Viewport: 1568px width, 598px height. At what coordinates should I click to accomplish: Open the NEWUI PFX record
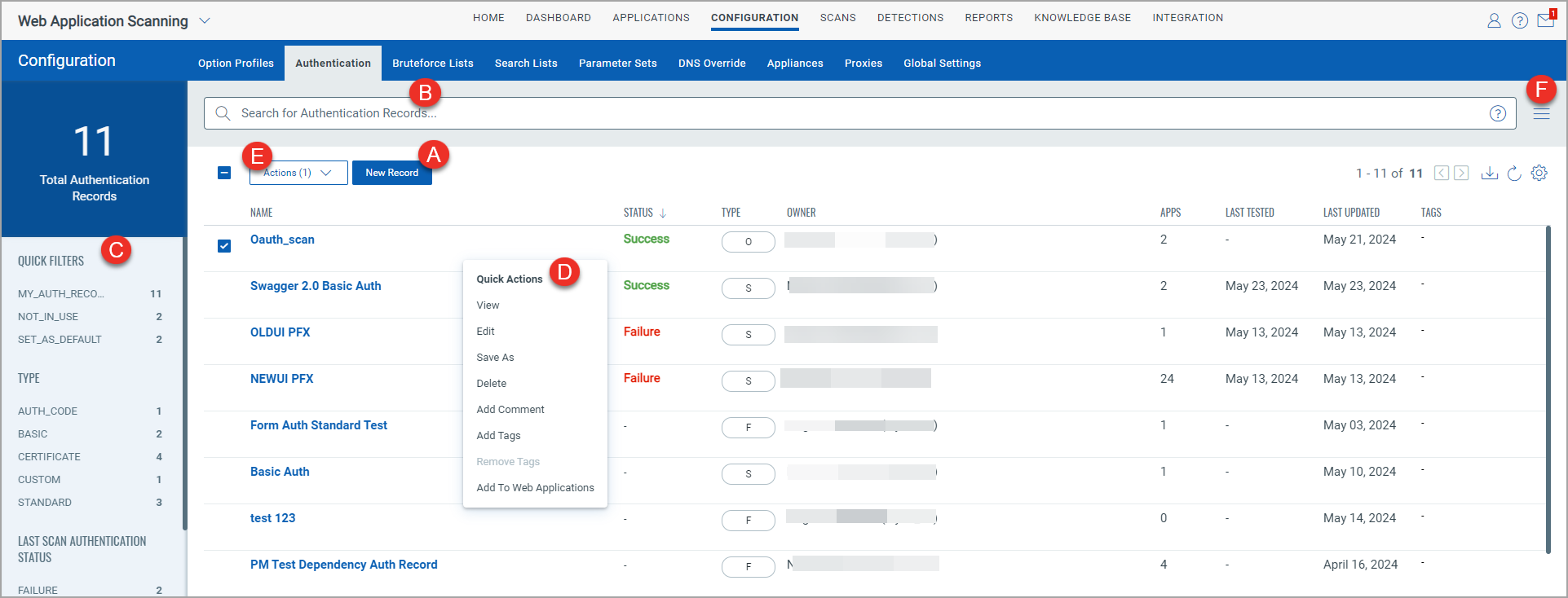[x=281, y=379]
